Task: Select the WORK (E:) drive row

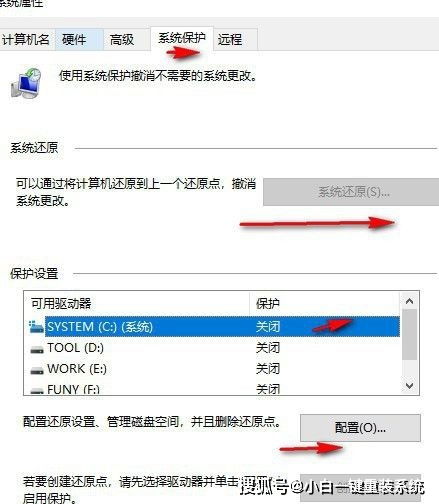Action: [213, 369]
